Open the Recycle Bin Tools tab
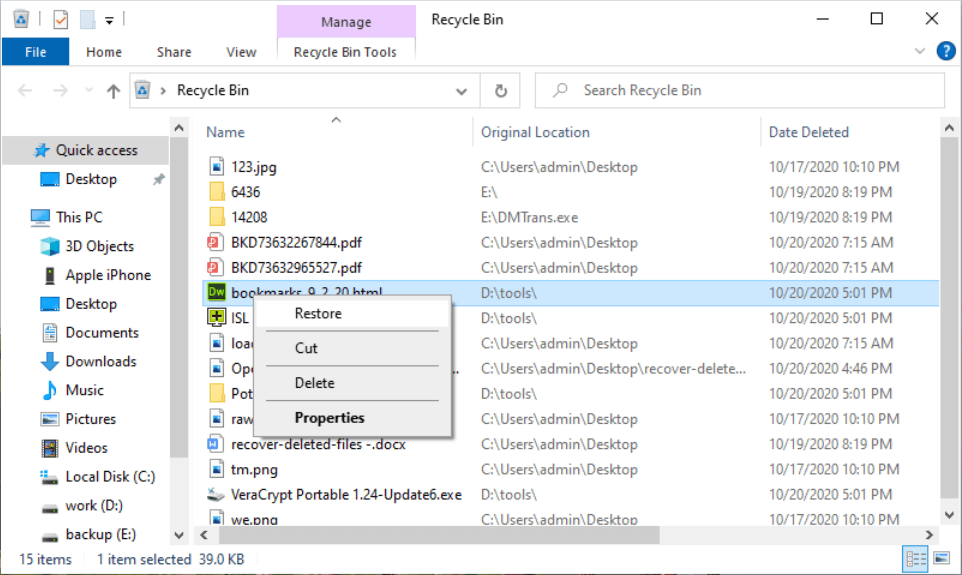 click(345, 52)
